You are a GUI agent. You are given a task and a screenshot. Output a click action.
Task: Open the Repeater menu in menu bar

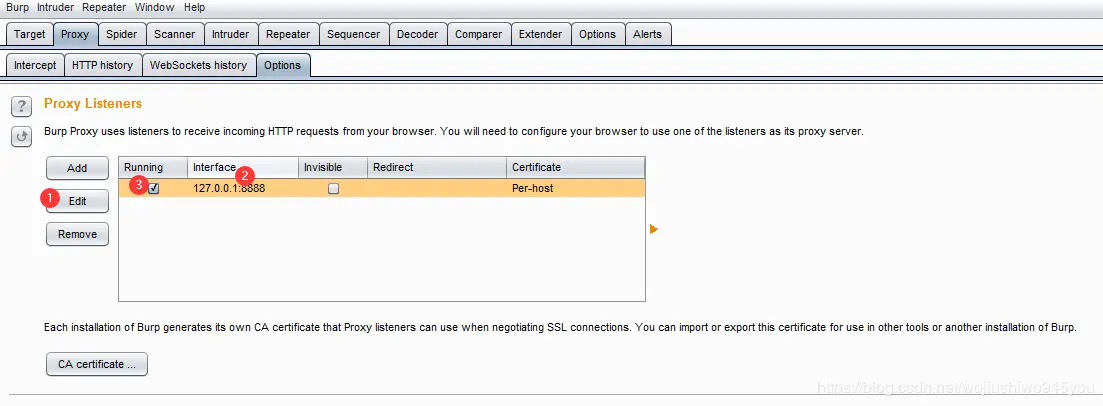pyautogui.click(x=104, y=8)
